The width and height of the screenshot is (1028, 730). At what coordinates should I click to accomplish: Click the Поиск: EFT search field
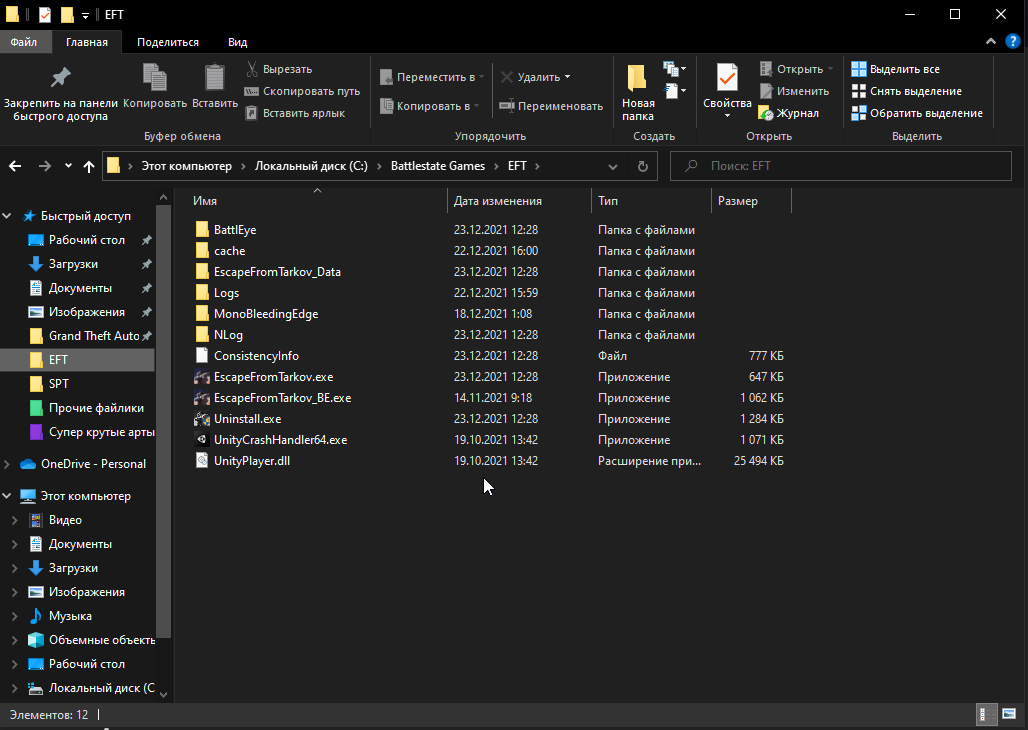click(x=840, y=166)
